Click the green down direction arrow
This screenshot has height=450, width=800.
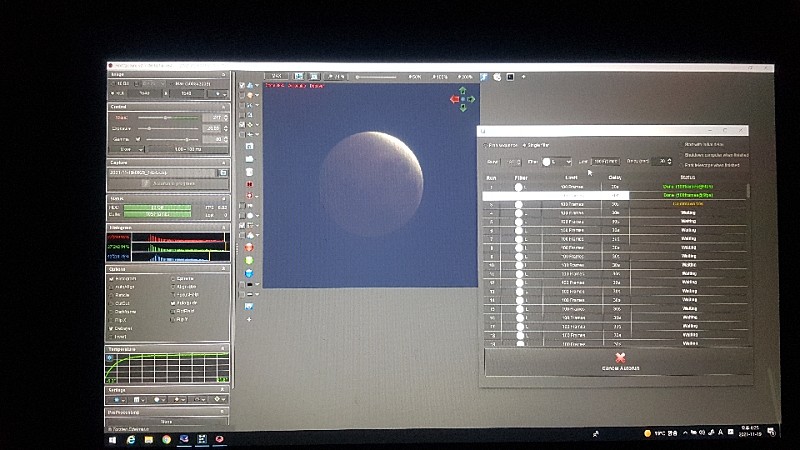[463, 108]
